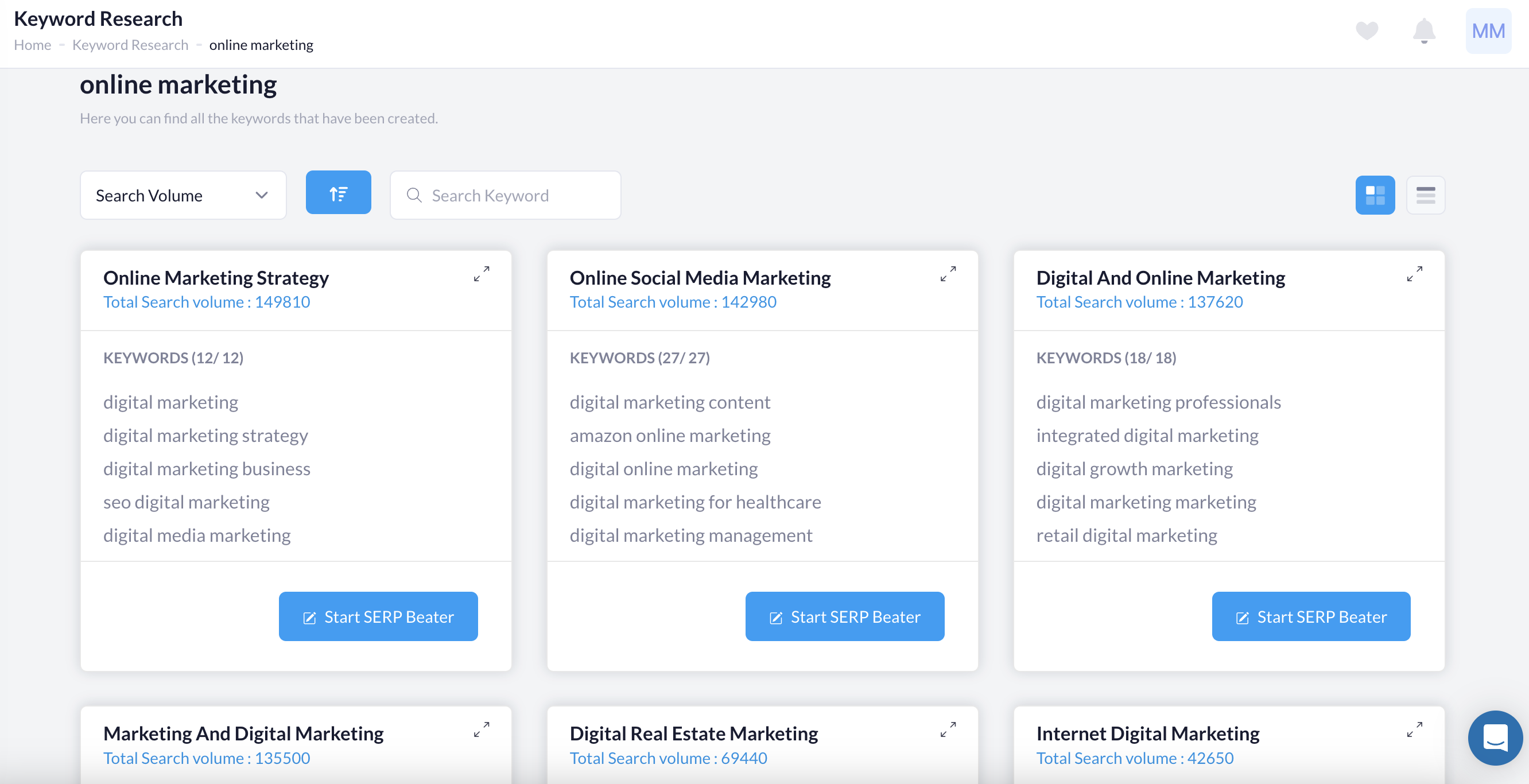This screenshot has width=1529, height=784.
Task: Expand the Digital And Online Marketing card
Action: pyautogui.click(x=1414, y=274)
